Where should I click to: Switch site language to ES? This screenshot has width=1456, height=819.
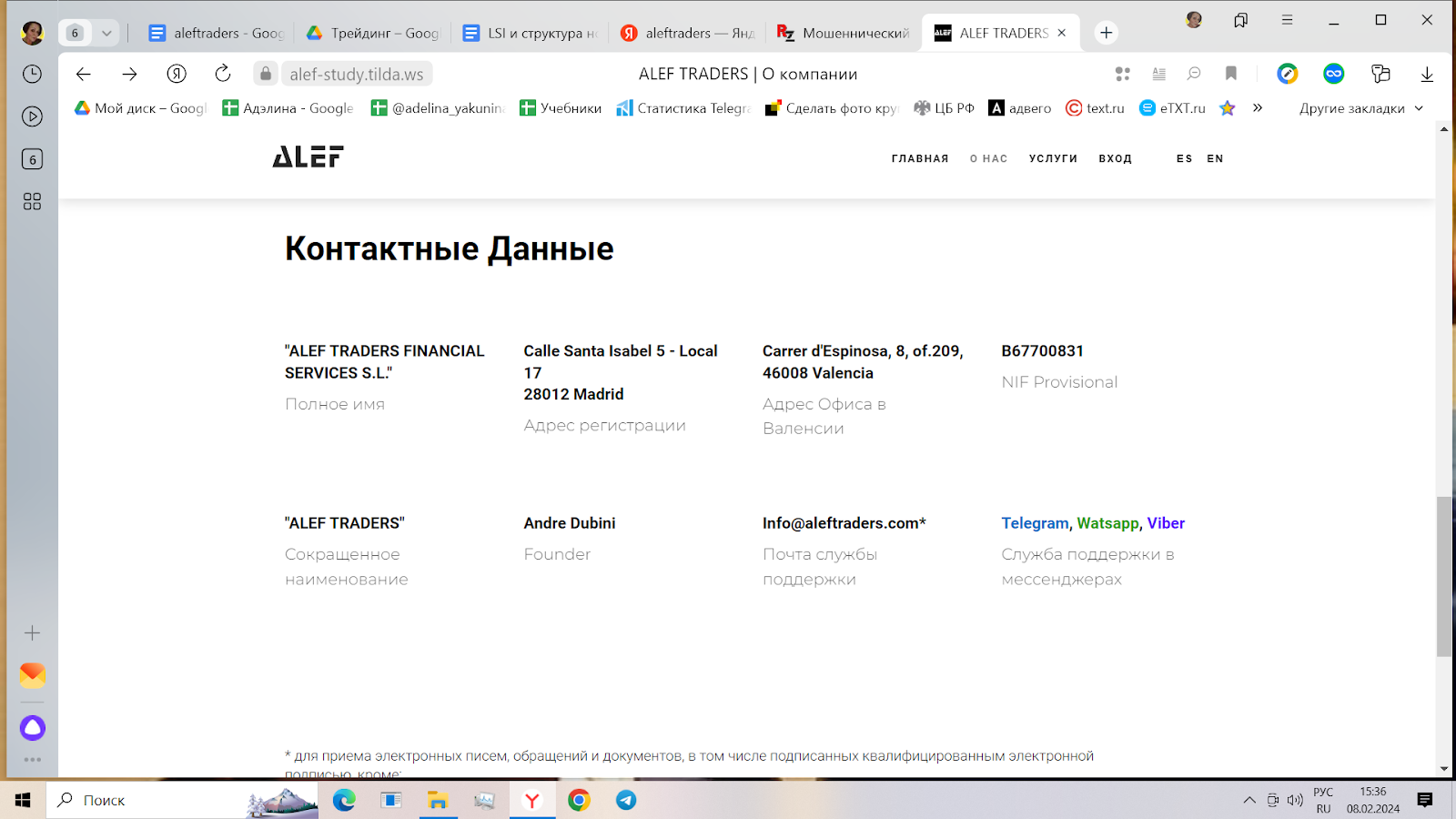[1184, 158]
